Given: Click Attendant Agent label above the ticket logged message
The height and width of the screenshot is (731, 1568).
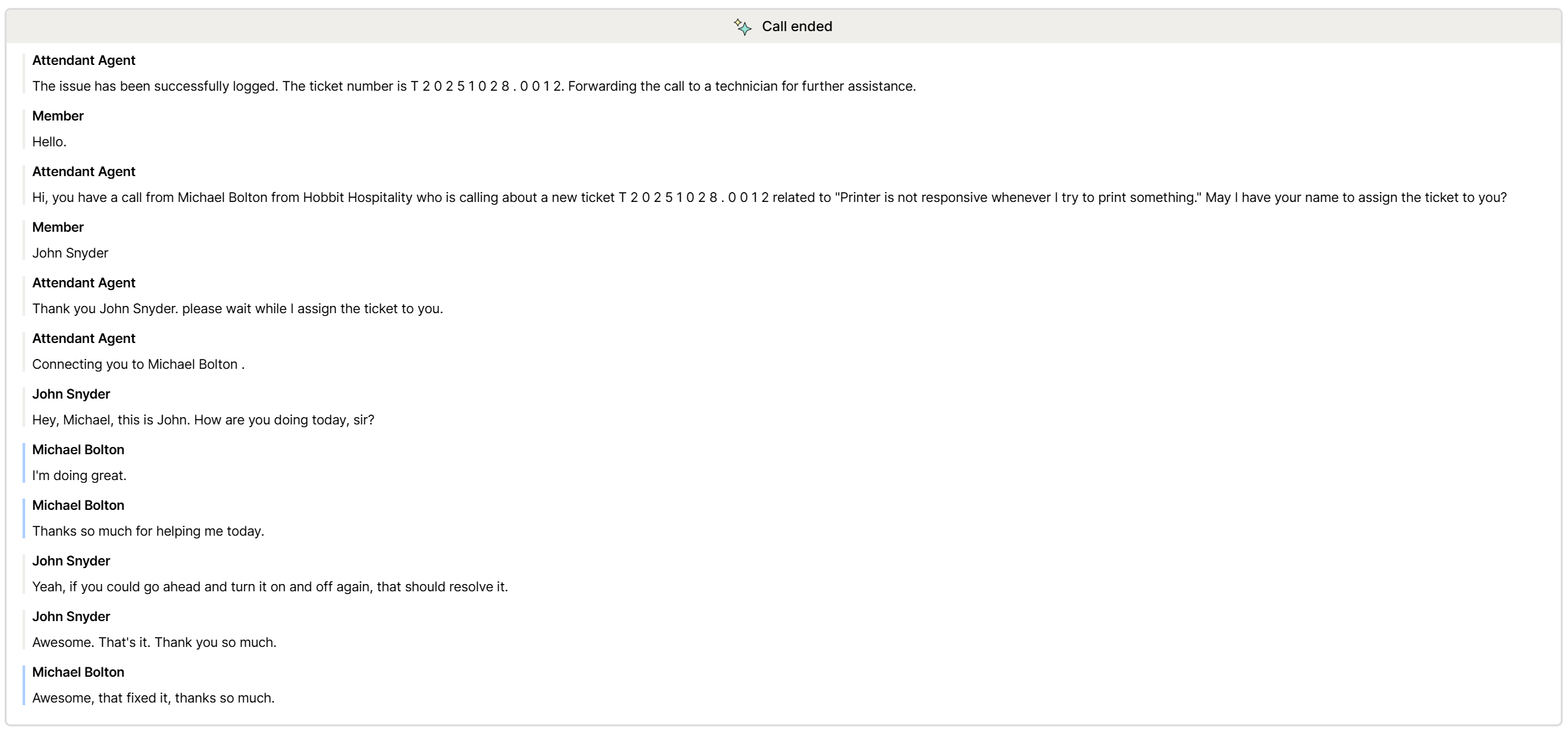Looking at the screenshot, I should pos(83,60).
